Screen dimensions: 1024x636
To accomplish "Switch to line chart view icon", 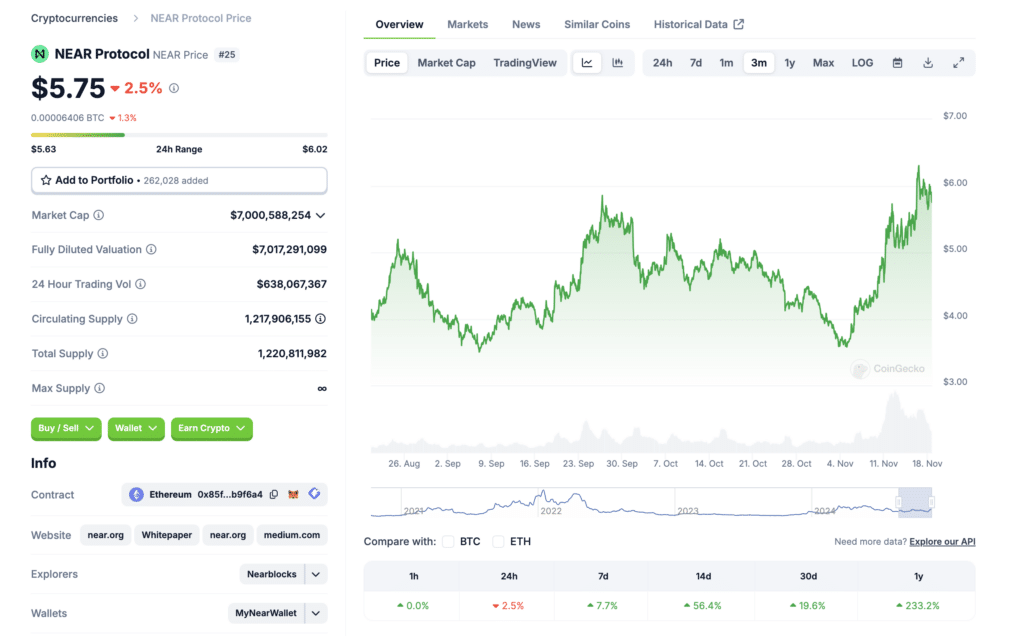I will pyautogui.click(x=587, y=63).
